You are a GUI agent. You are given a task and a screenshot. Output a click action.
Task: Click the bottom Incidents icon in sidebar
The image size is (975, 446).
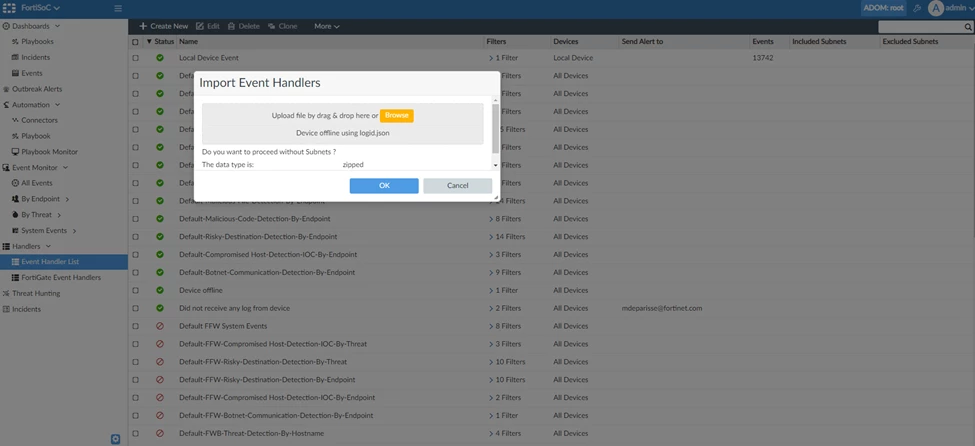(x=6, y=309)
